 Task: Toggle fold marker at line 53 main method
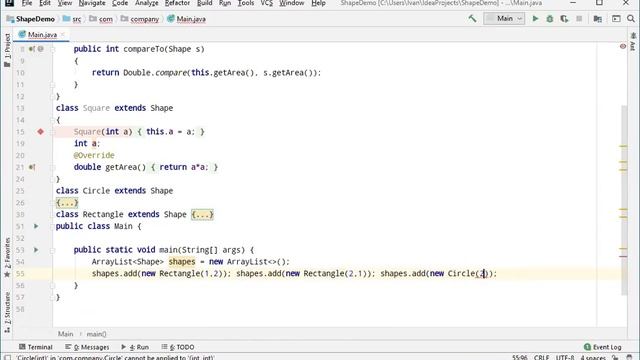(x=53, y=250)
